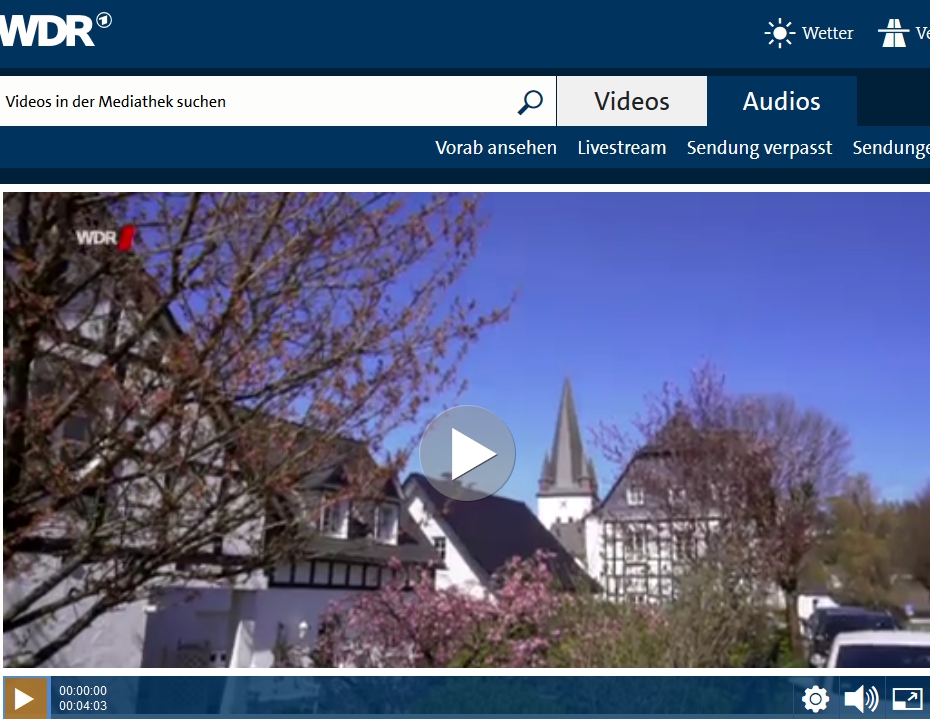
Task: Click the sun weather icon
Action: (x=779, y=33)
